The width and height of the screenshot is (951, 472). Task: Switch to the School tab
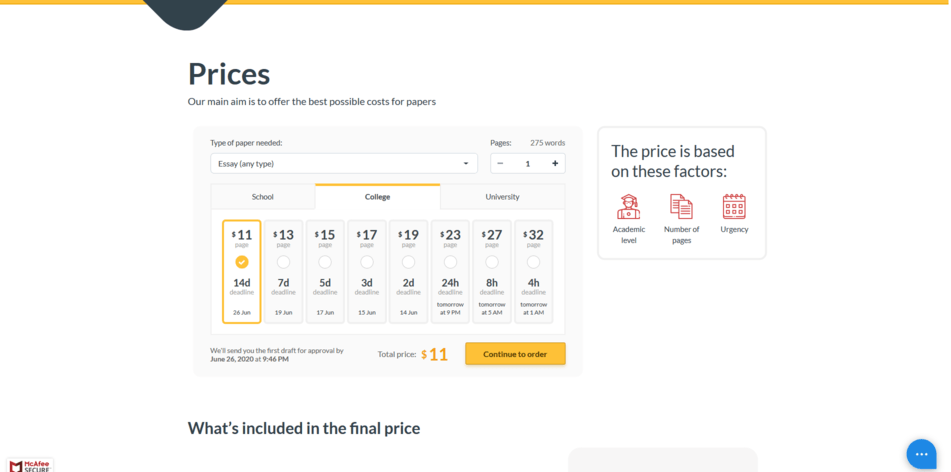[x=263, y=197]
